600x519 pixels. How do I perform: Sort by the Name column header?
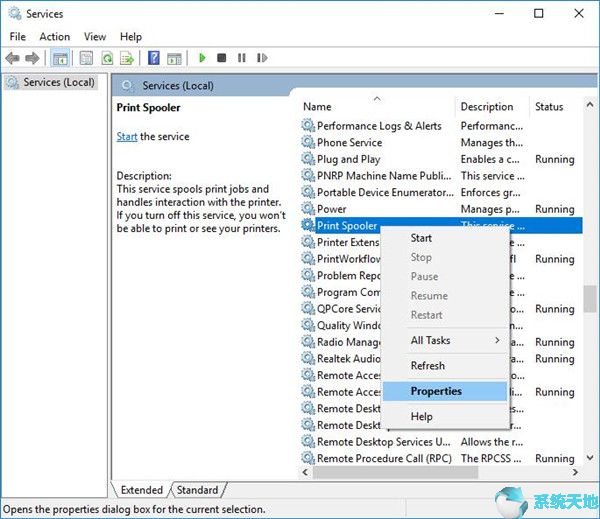[x=377, y=107]
